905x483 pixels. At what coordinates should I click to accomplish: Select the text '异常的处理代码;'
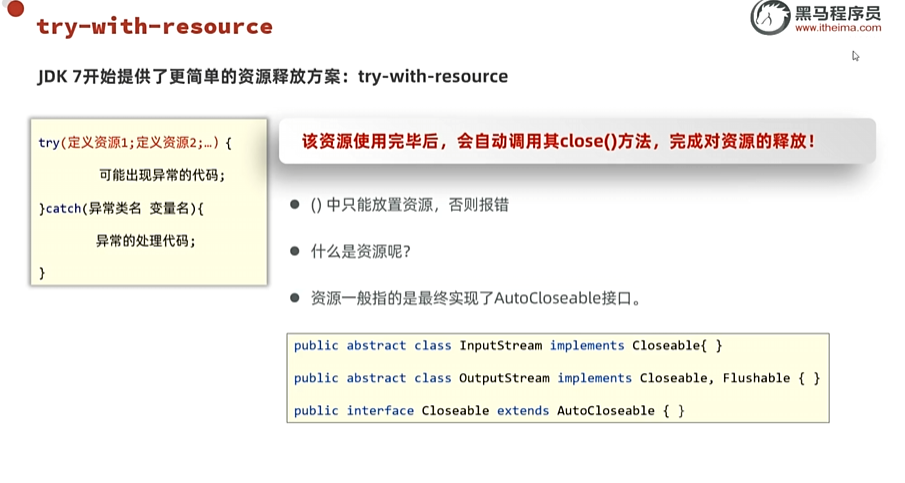[x=146, y=241]
